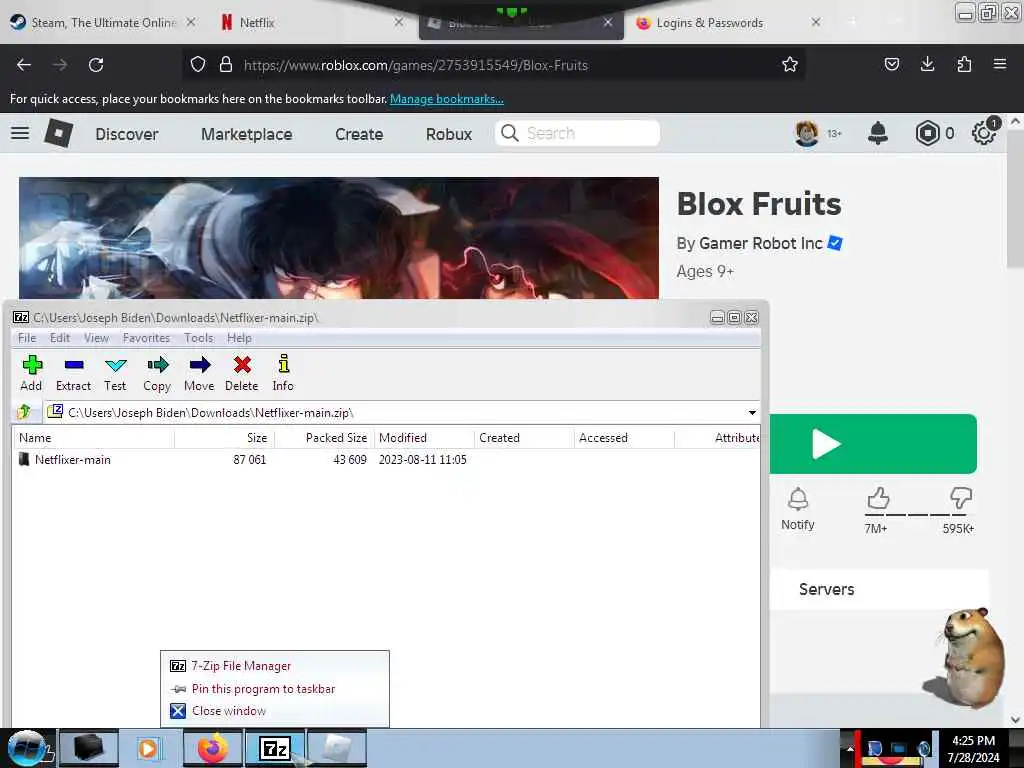This screenshot has width=1024, height=768.
Task: Expand the 7-Zip address path dropdown
Action: click(752, 413)
